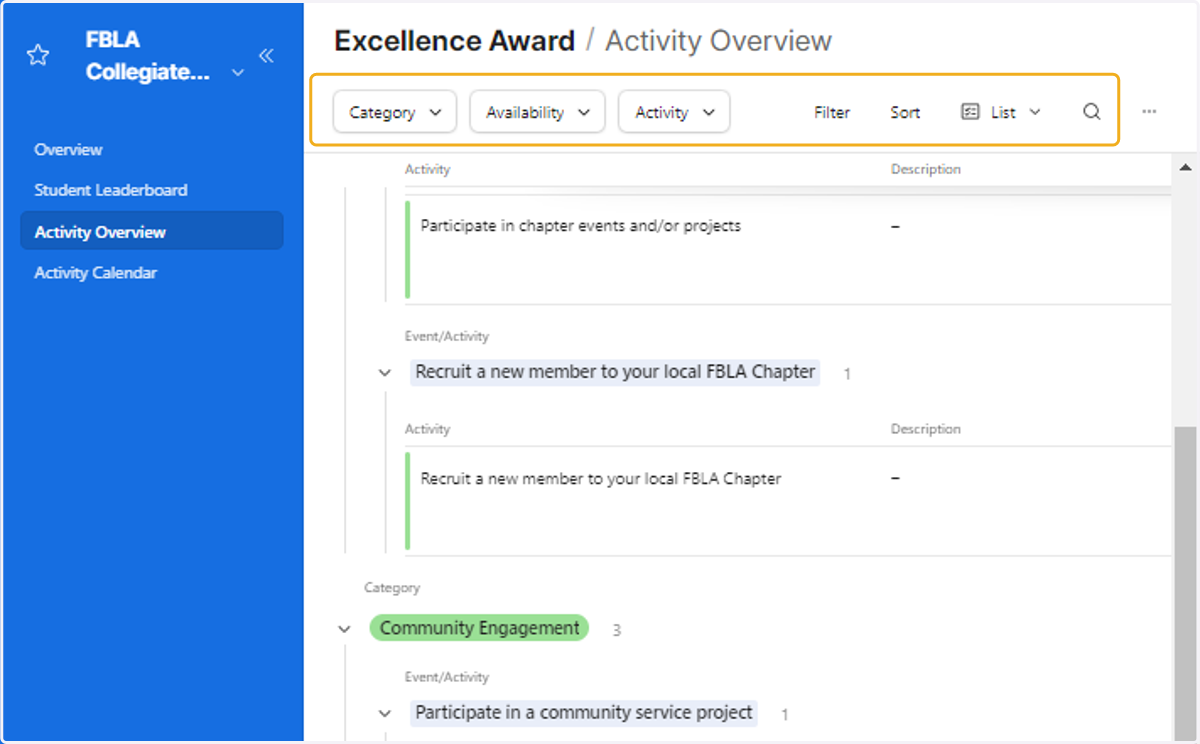Click the FBLA Collegiate workspace title
The height and width of the screenshot is (744, 1200).
[146, 56]
